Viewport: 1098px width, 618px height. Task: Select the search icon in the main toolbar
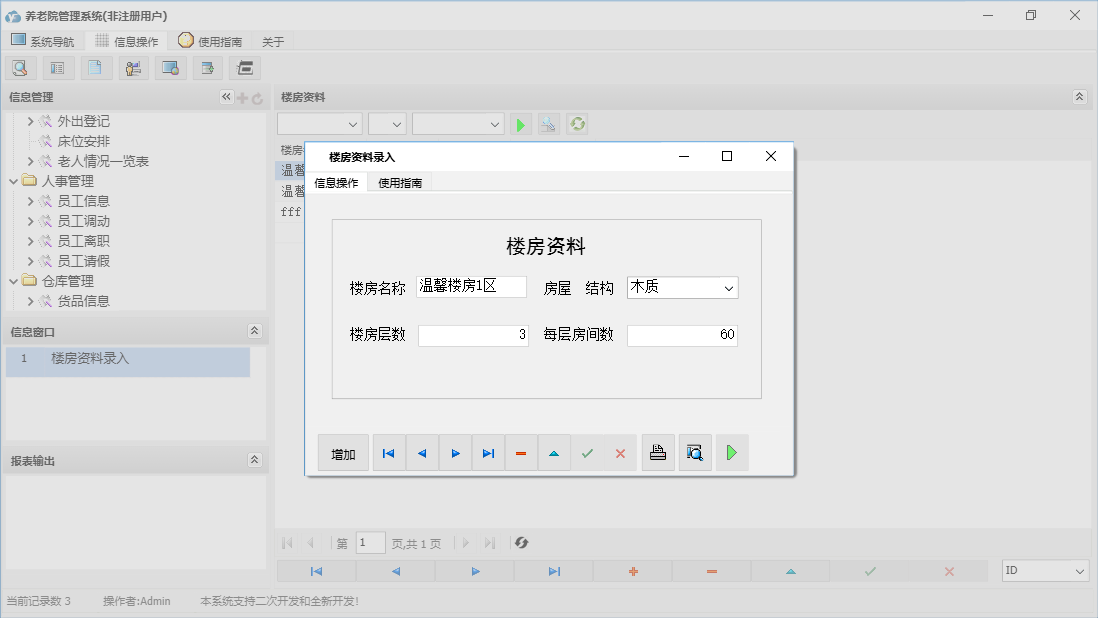20,67
